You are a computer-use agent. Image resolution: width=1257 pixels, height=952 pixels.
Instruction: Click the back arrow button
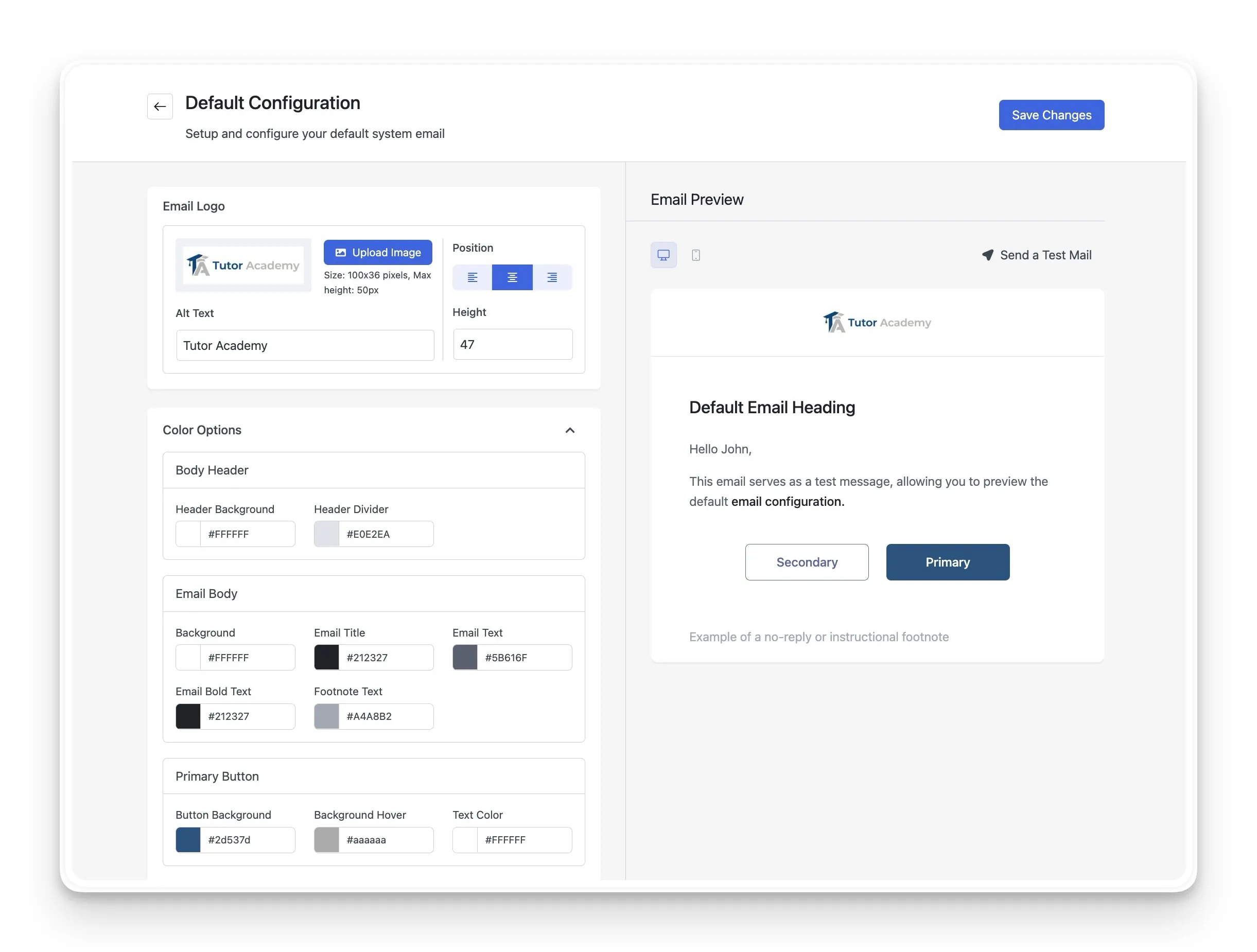pyautogui.click(x=160, y=106)
